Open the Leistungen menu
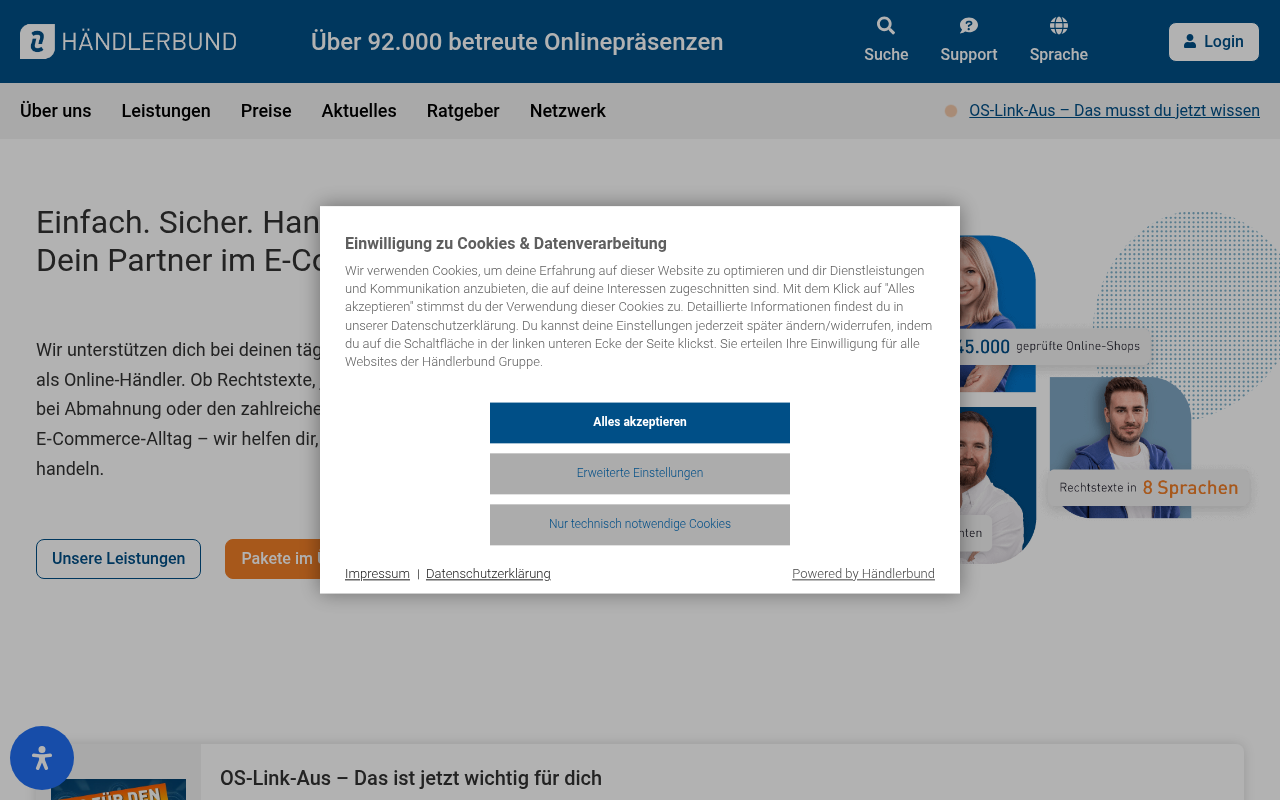 pyautogui.click(x=166, y=111)
